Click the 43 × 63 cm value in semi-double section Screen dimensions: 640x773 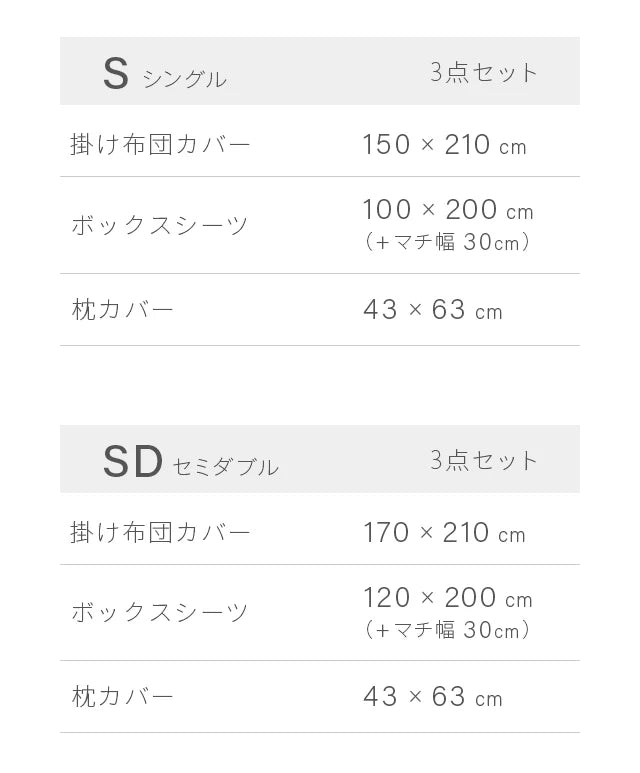[x=433, y=697]
